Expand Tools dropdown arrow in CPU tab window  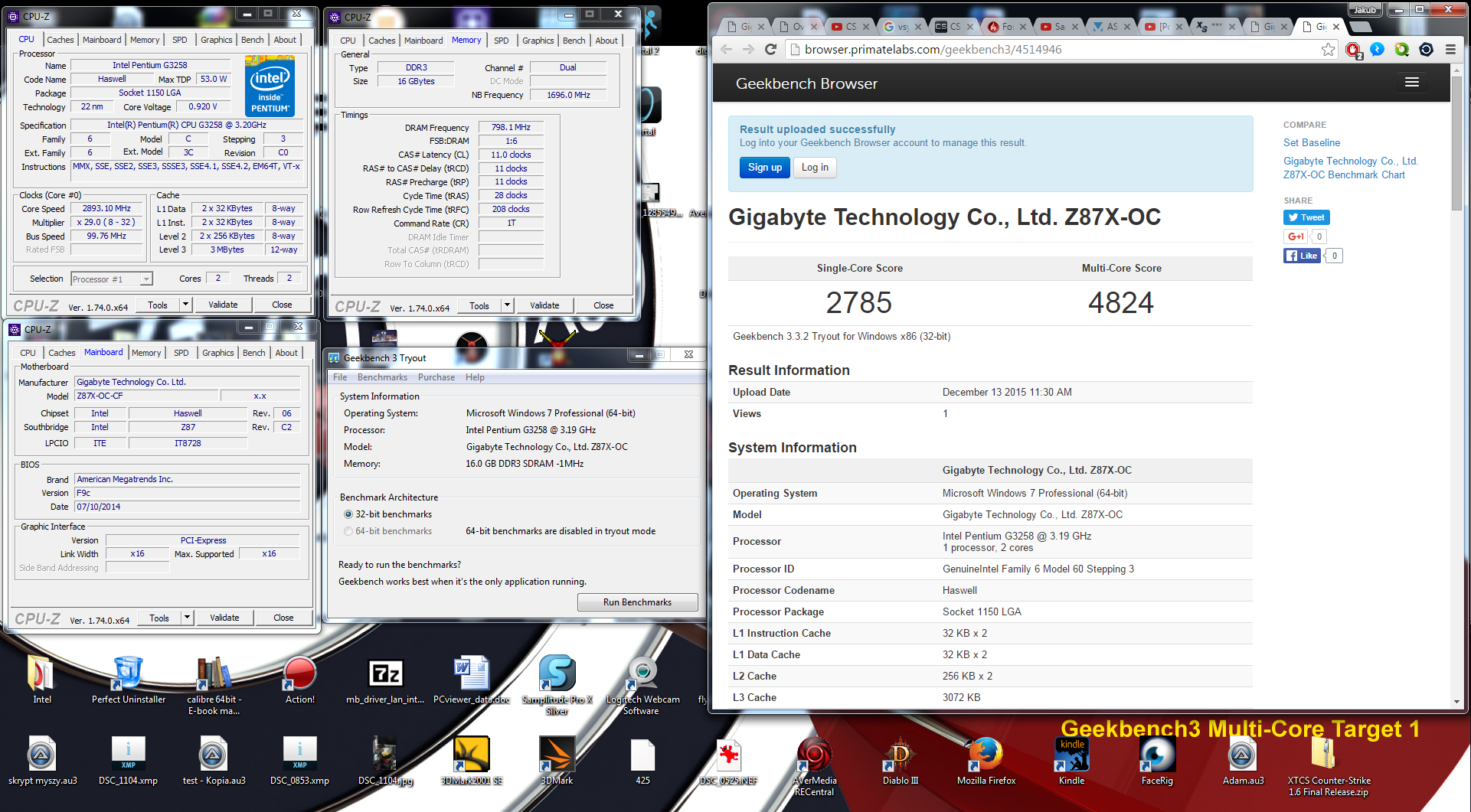click(x=185, y=305)
